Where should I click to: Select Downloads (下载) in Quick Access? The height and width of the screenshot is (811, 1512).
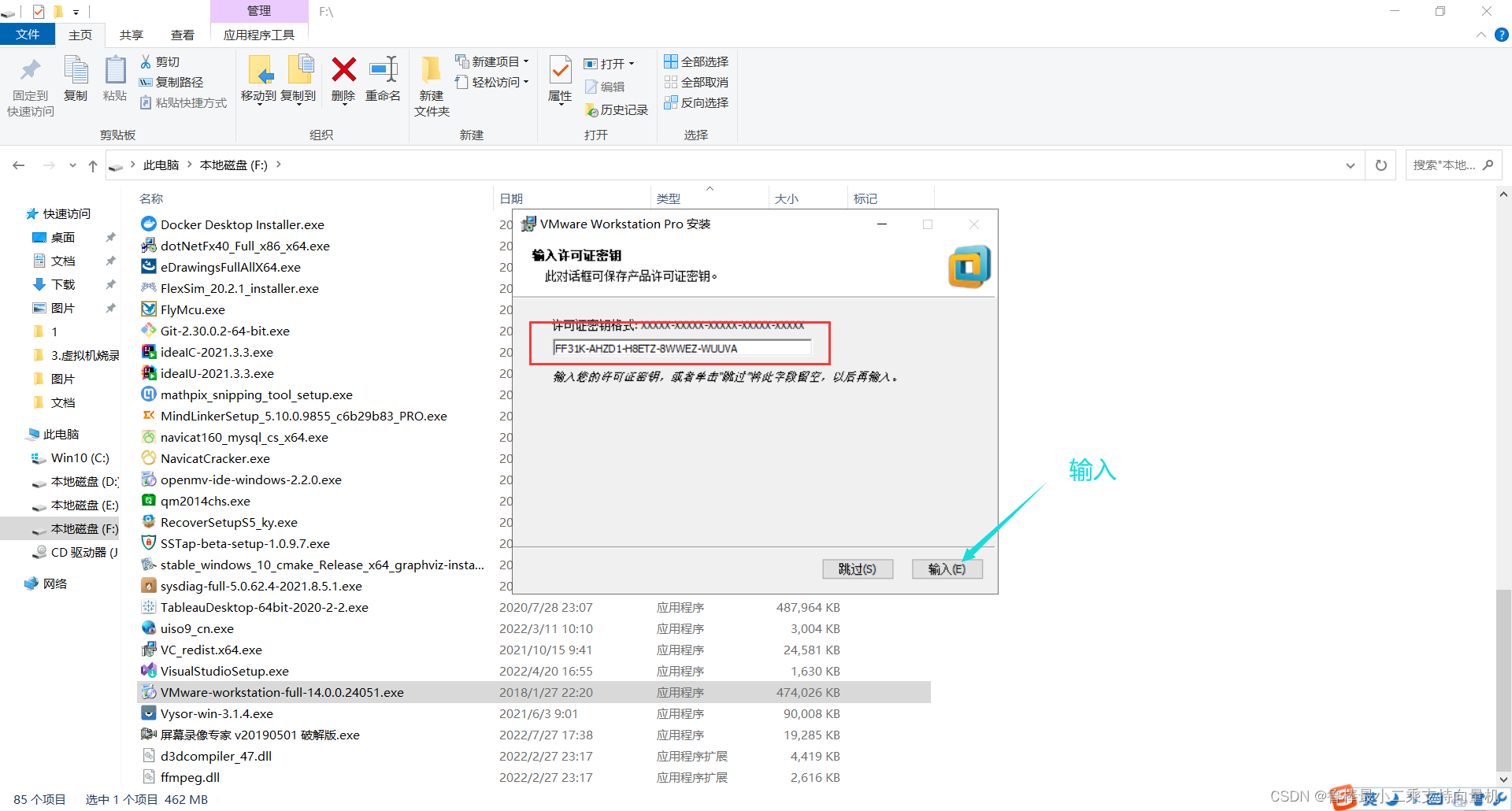[63, 284]
